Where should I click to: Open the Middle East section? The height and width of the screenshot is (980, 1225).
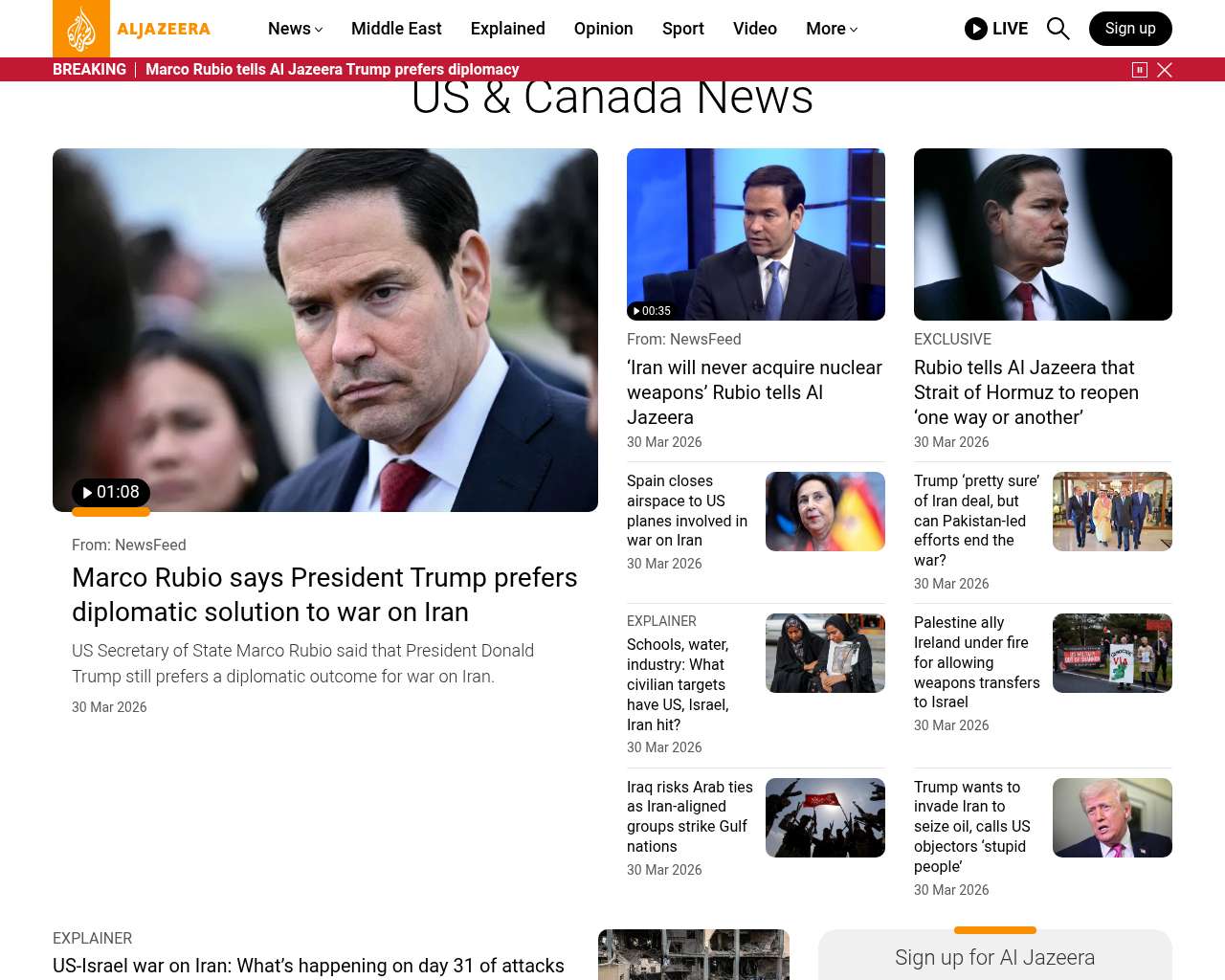click(396, 29)
